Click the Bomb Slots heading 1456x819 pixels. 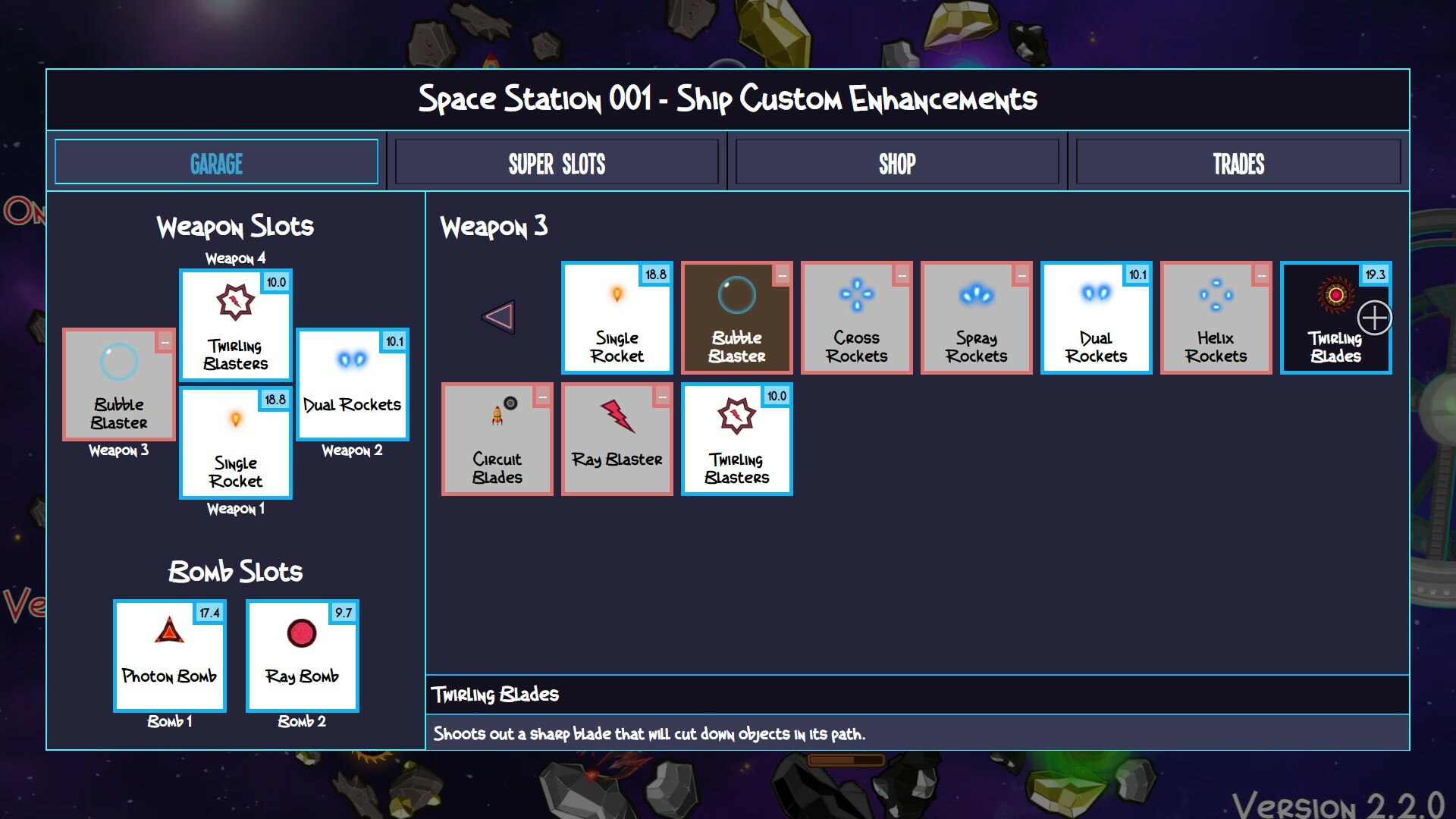point(235,572)
